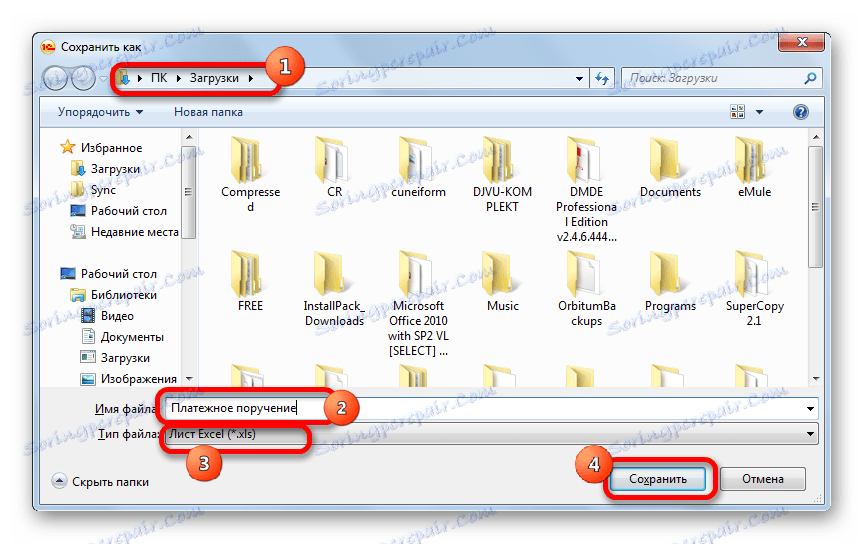Click the Forward navigation arrow

click(83, 78)
